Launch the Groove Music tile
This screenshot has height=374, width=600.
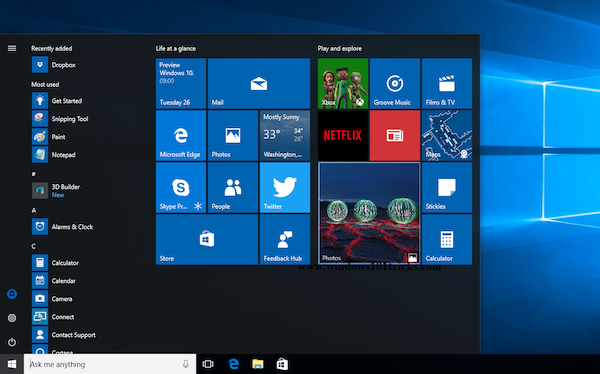pos(395,83)
